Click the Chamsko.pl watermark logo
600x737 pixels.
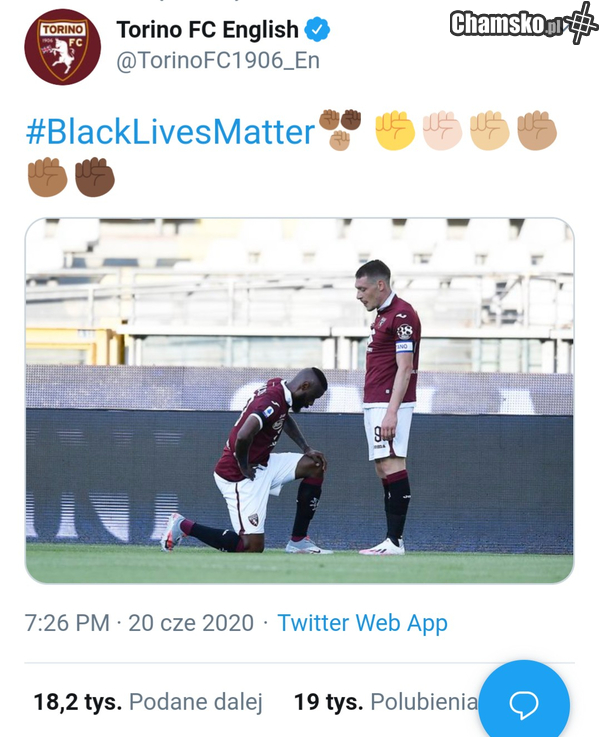pyautogui.click(x=522, y=23)
